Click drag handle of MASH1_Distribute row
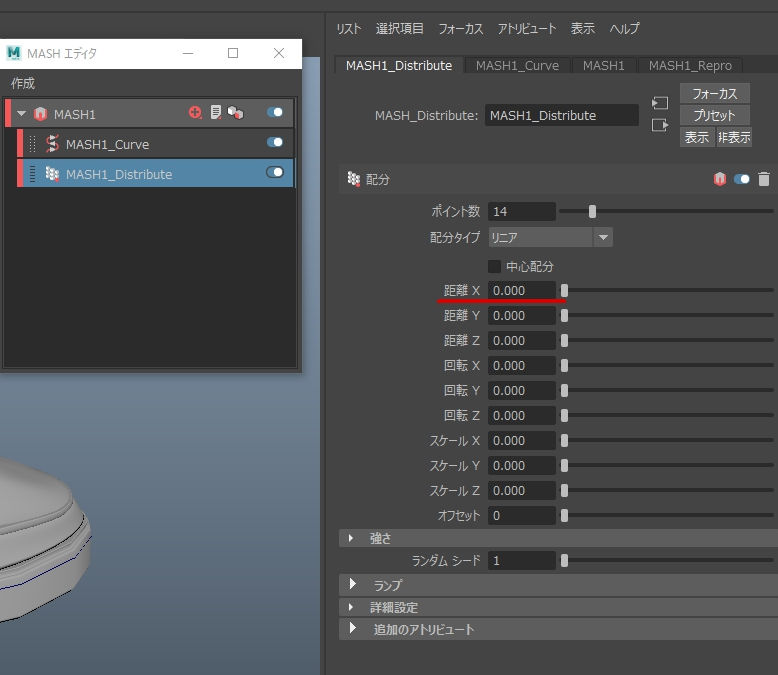The image size is (778, 675). point(32,174)
